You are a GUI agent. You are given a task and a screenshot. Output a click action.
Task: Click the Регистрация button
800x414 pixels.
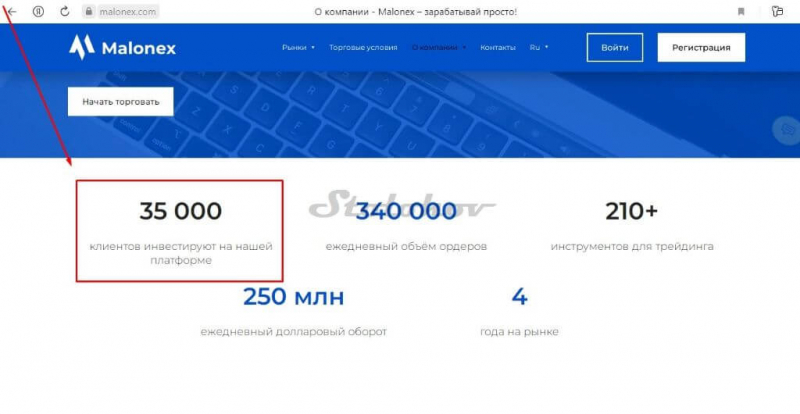click(701, 47)
